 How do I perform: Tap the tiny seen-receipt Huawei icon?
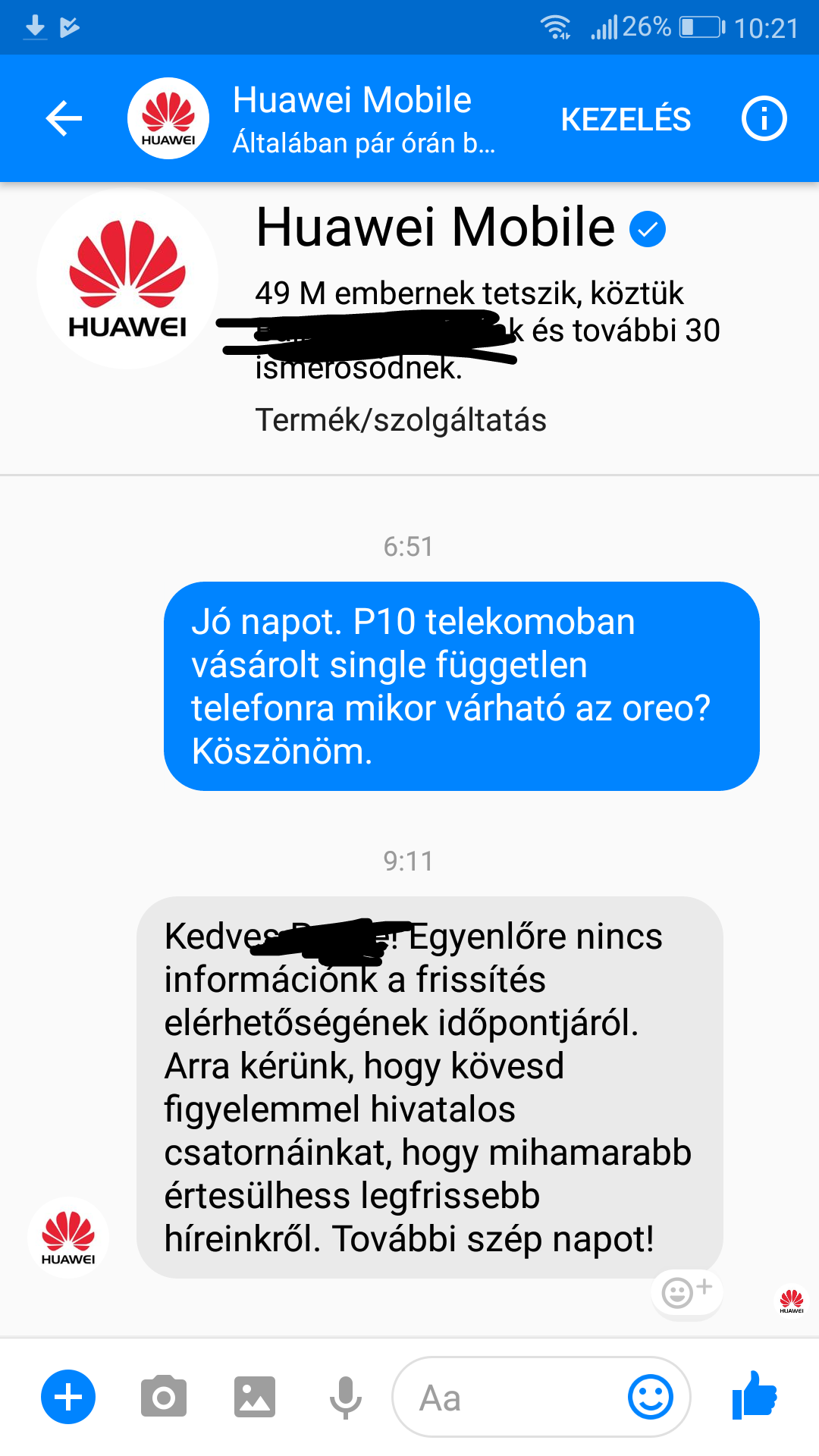792,1301
